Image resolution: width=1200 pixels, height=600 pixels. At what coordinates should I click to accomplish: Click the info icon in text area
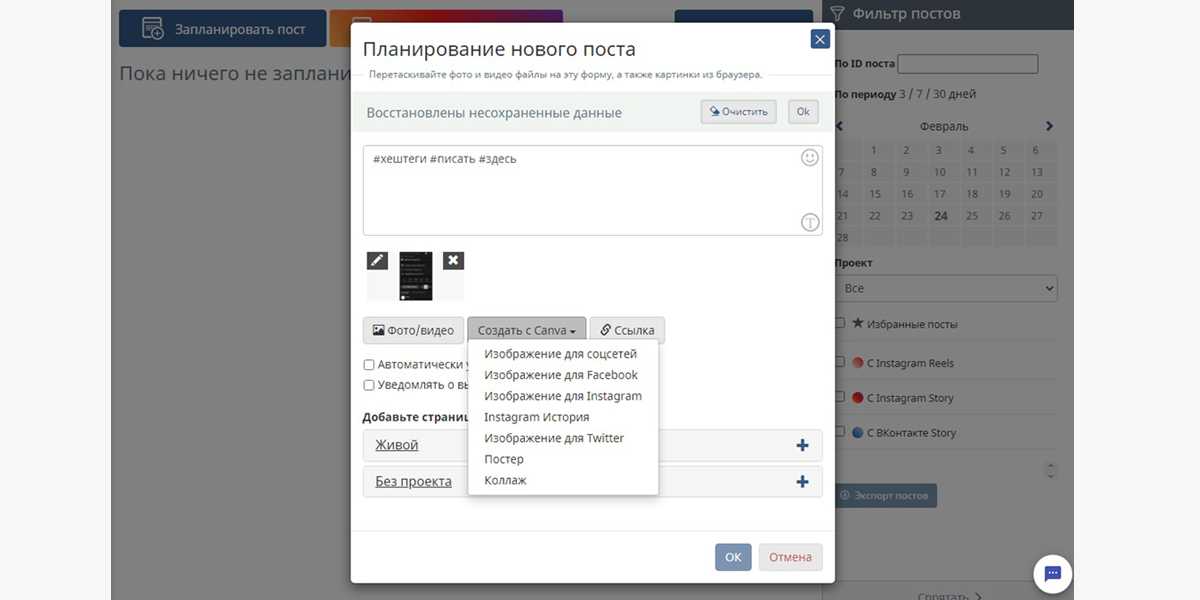[x=810, y=223]
